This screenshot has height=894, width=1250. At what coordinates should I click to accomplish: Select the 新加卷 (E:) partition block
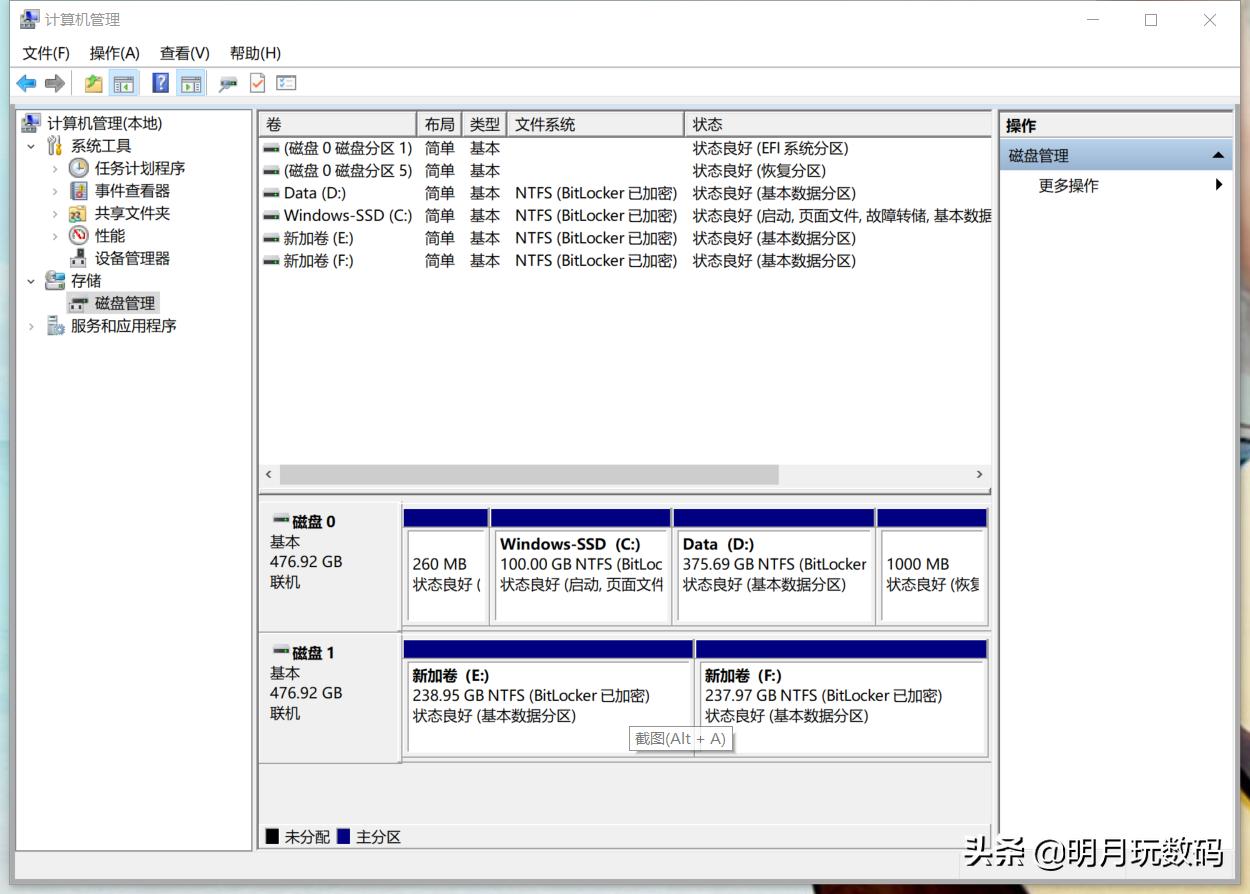[547, 695]
